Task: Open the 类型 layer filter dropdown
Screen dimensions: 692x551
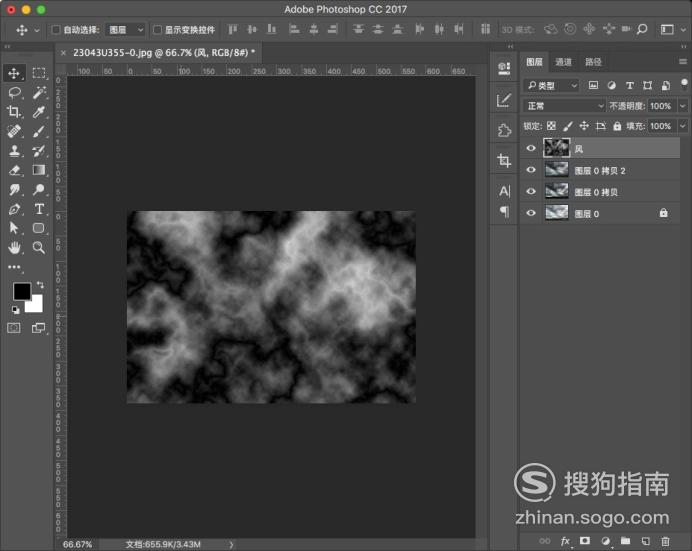Action: 551,85
